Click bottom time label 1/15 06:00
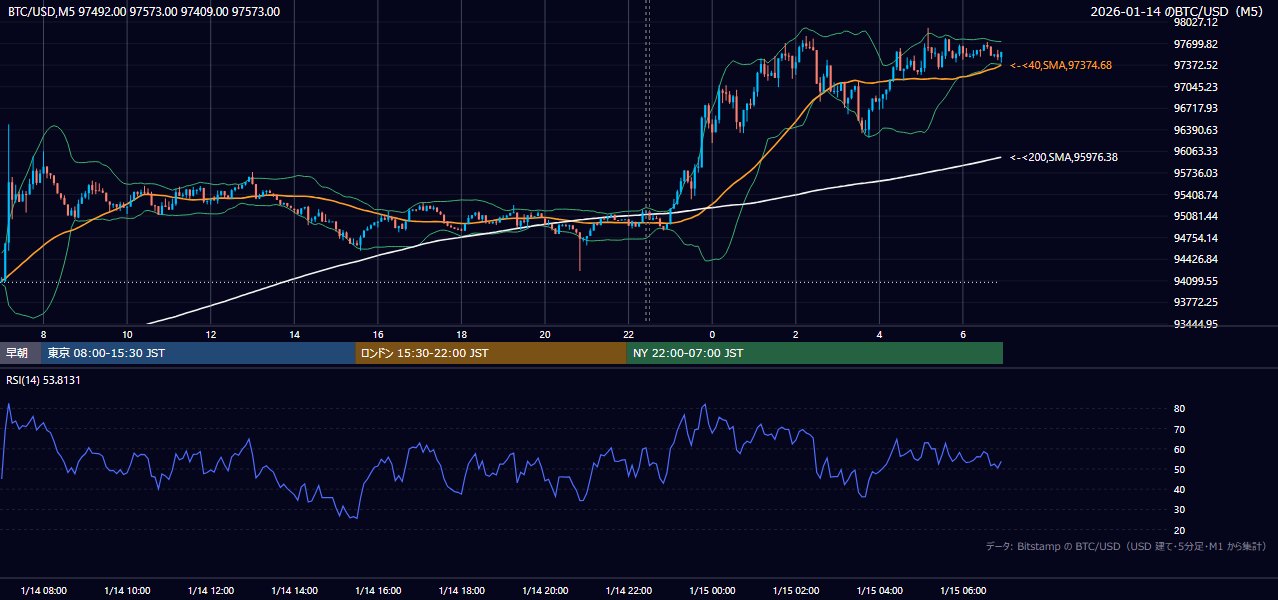This screenshot has width=1278, height=600. pyautogui.click(x=963, y=590)
